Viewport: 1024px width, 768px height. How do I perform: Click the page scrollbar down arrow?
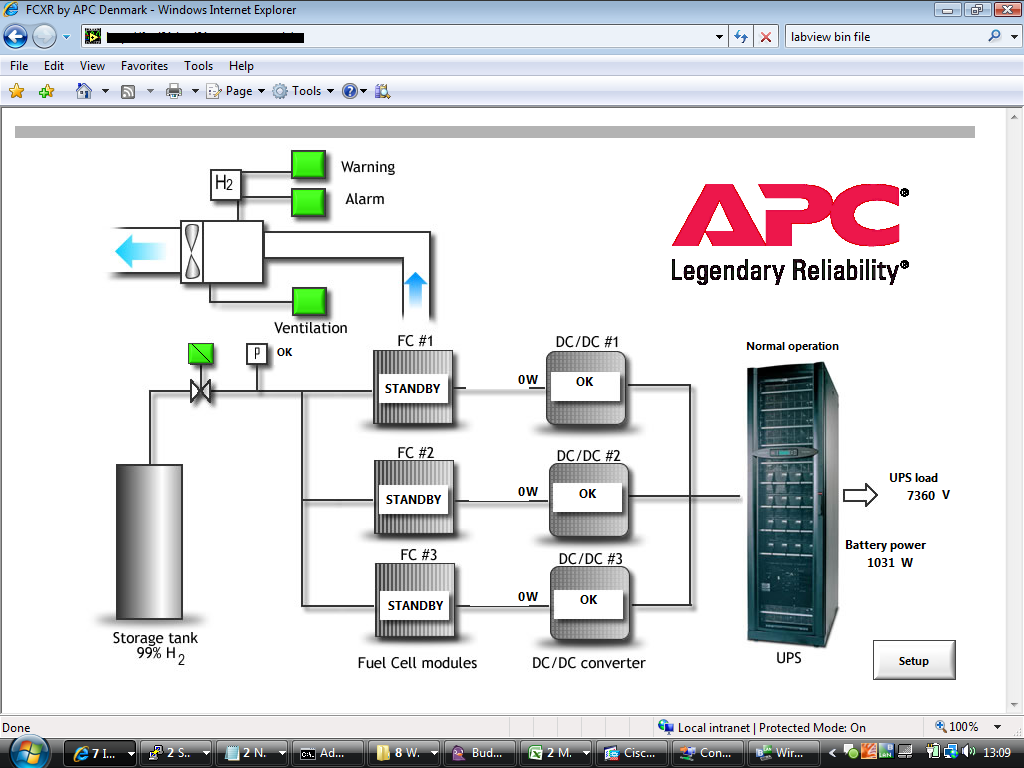pos(1014,705)
